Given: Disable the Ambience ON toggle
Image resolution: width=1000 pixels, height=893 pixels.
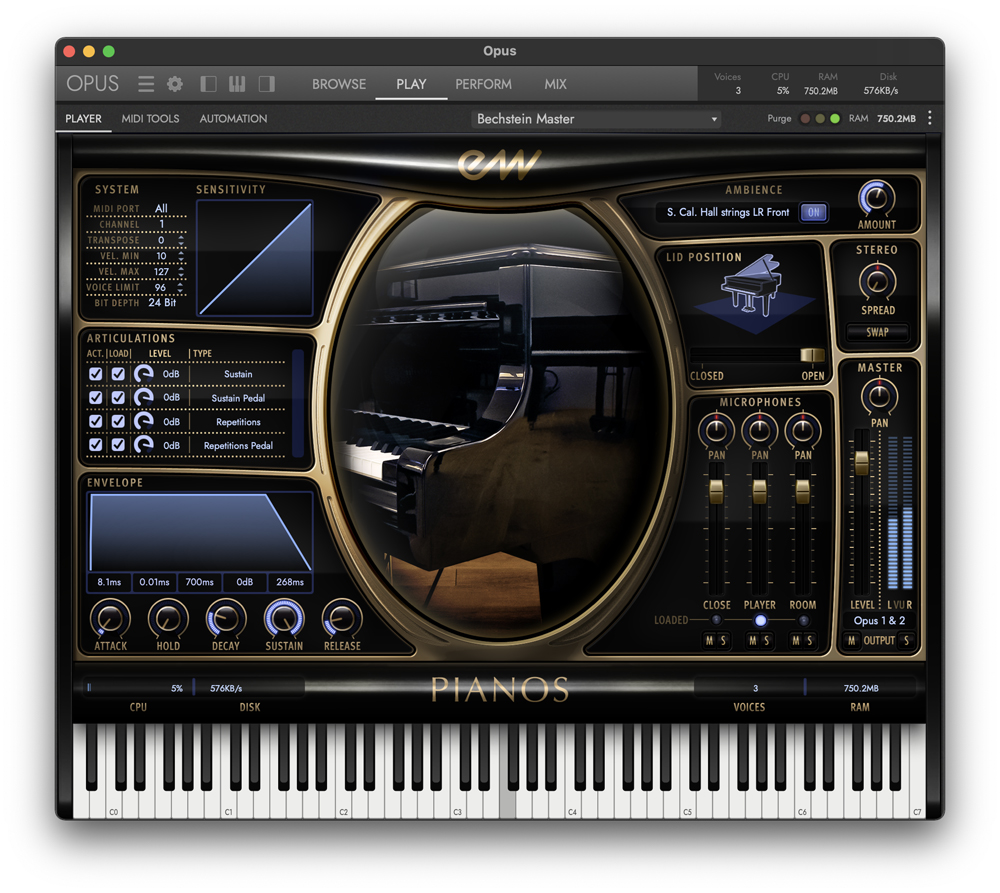Looking at the screenshot, I should 812,213.
